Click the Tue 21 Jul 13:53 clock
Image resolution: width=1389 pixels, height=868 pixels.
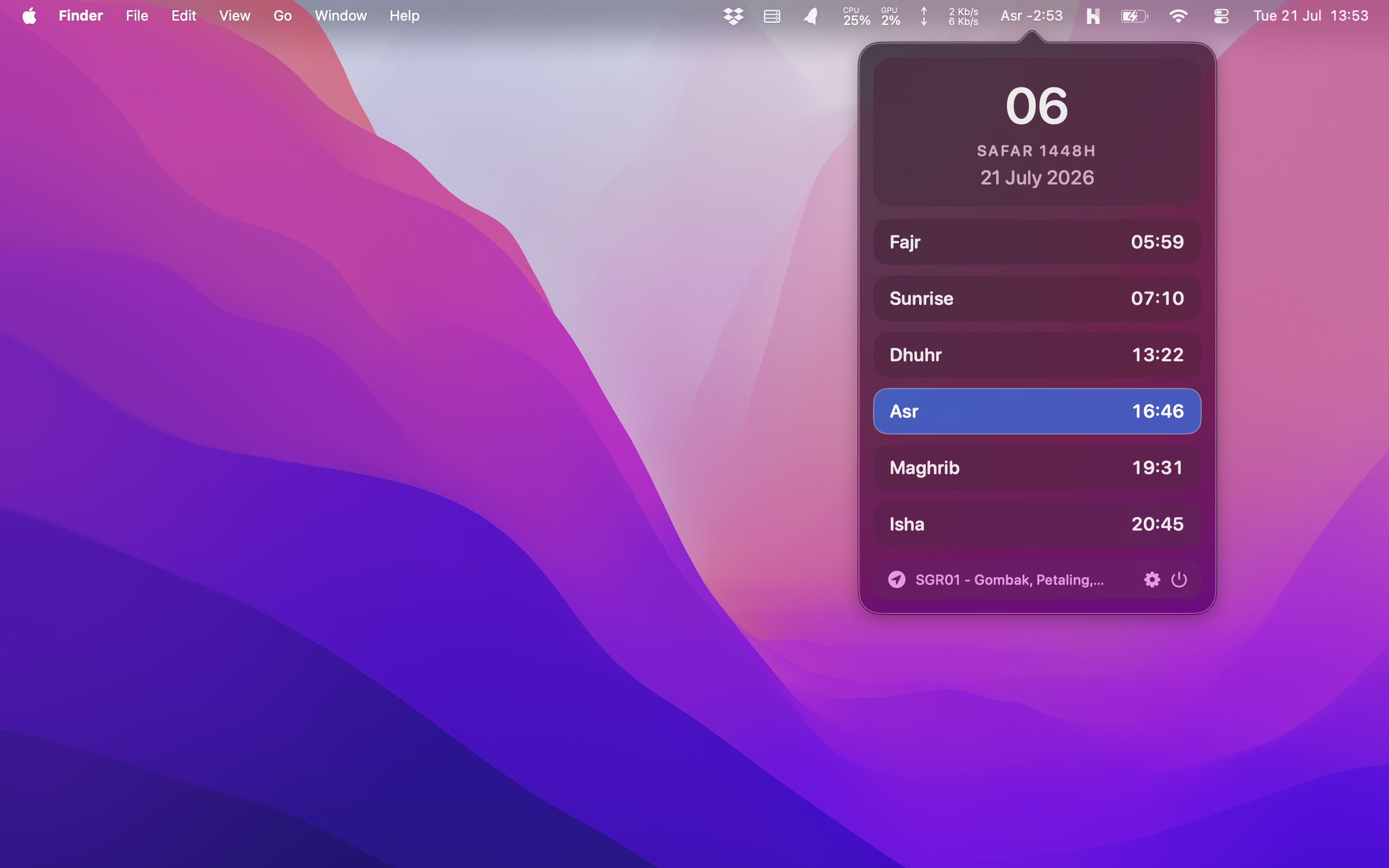click(x=1310, y=16)
